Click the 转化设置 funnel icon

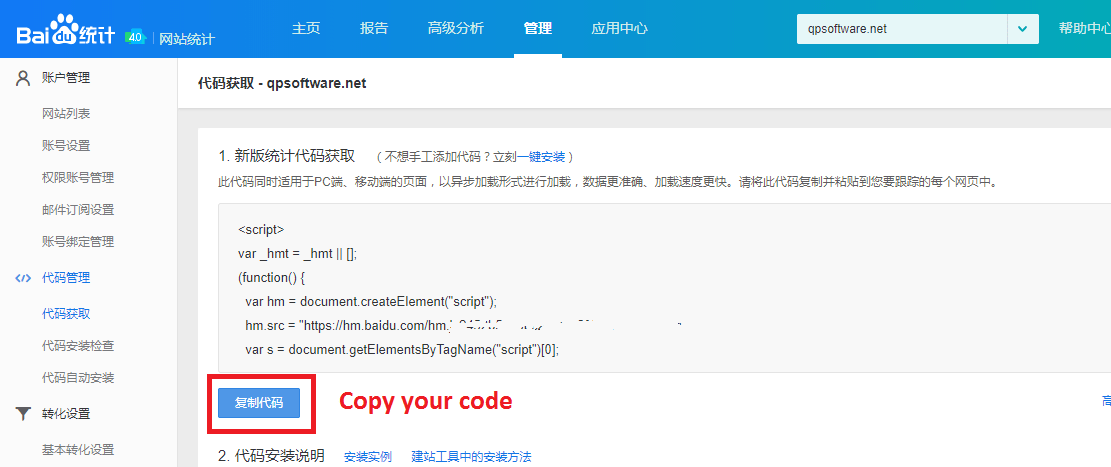pyautogui.click(x=23, y=413)
